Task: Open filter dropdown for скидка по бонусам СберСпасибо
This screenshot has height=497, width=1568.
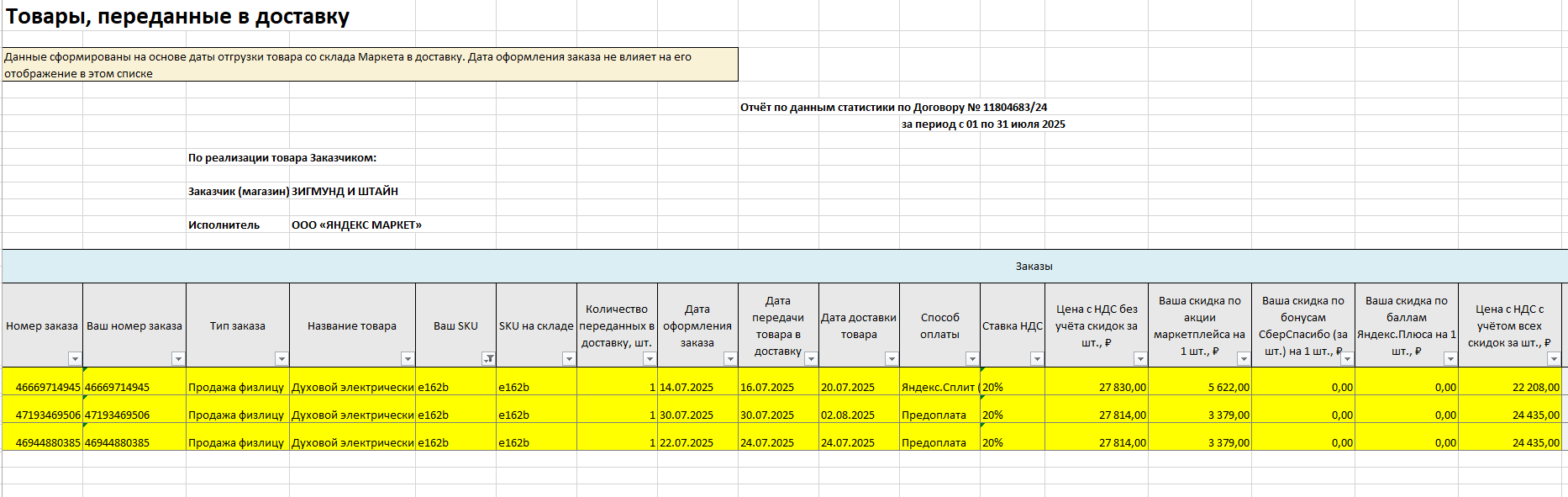Action: (x=1346, y=359)
